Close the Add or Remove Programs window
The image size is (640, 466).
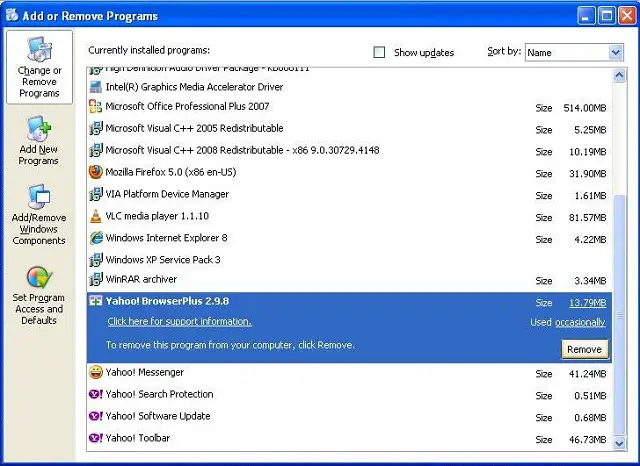click(x=627, y=16)
